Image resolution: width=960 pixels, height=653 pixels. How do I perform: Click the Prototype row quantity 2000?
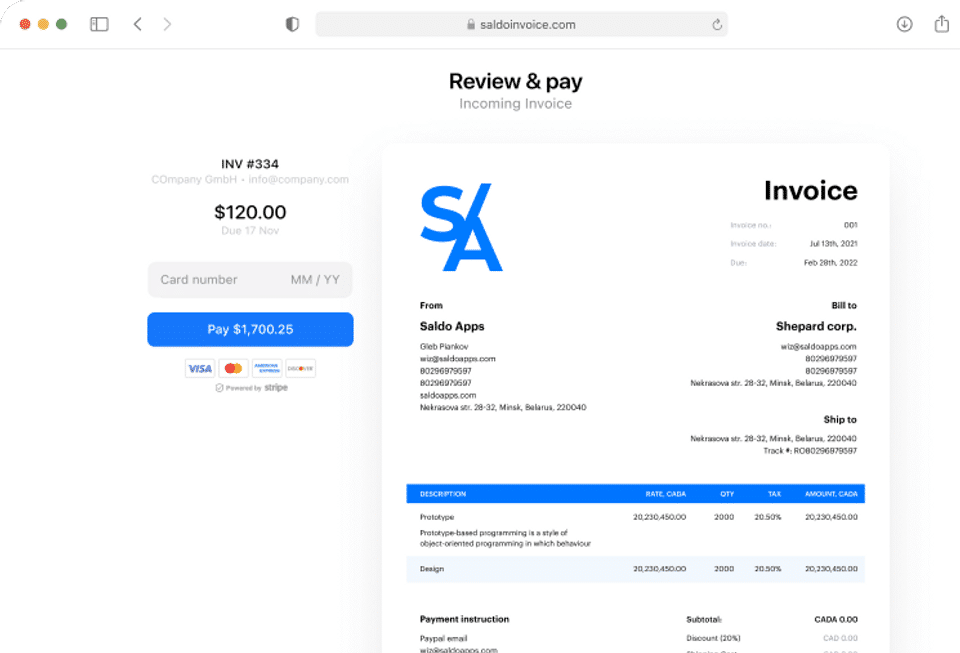coord(724,517)
